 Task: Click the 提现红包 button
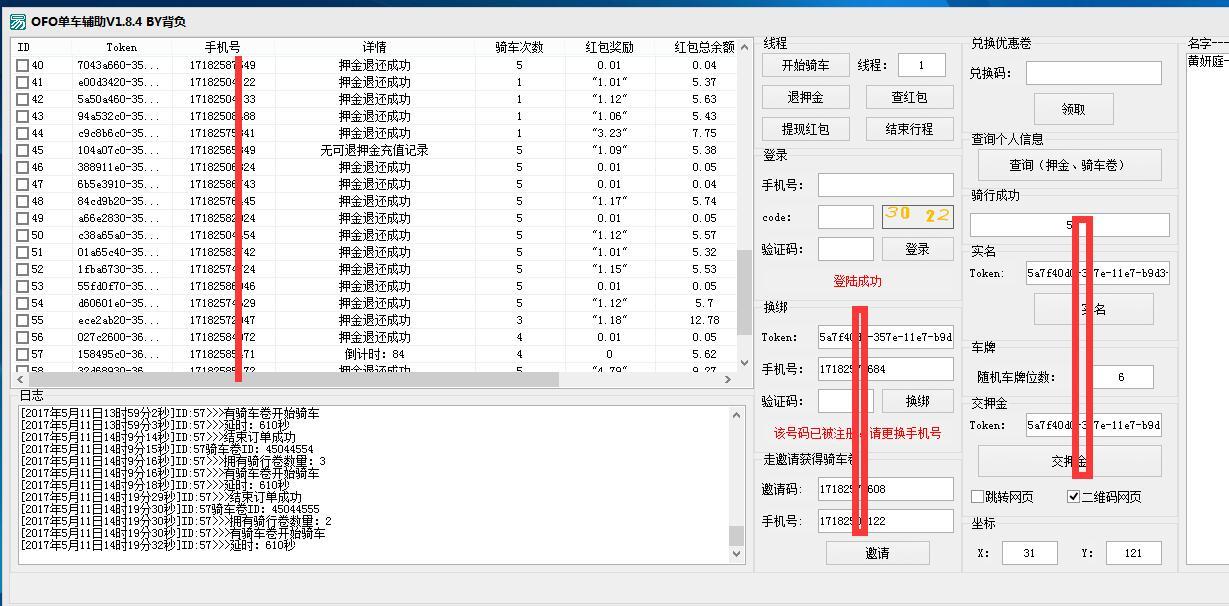tap(806, 129)
